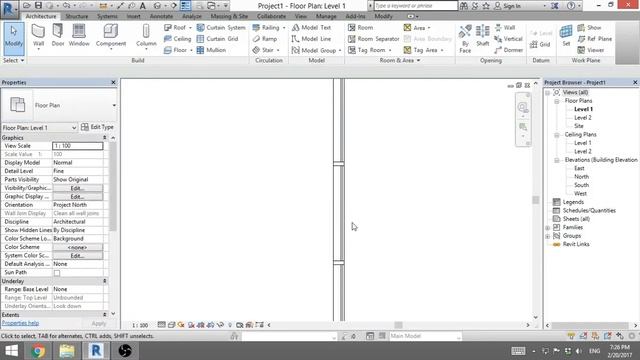Click the View Scale value field
Viewport: 640px width, 360px height.
tap(78, 146)
